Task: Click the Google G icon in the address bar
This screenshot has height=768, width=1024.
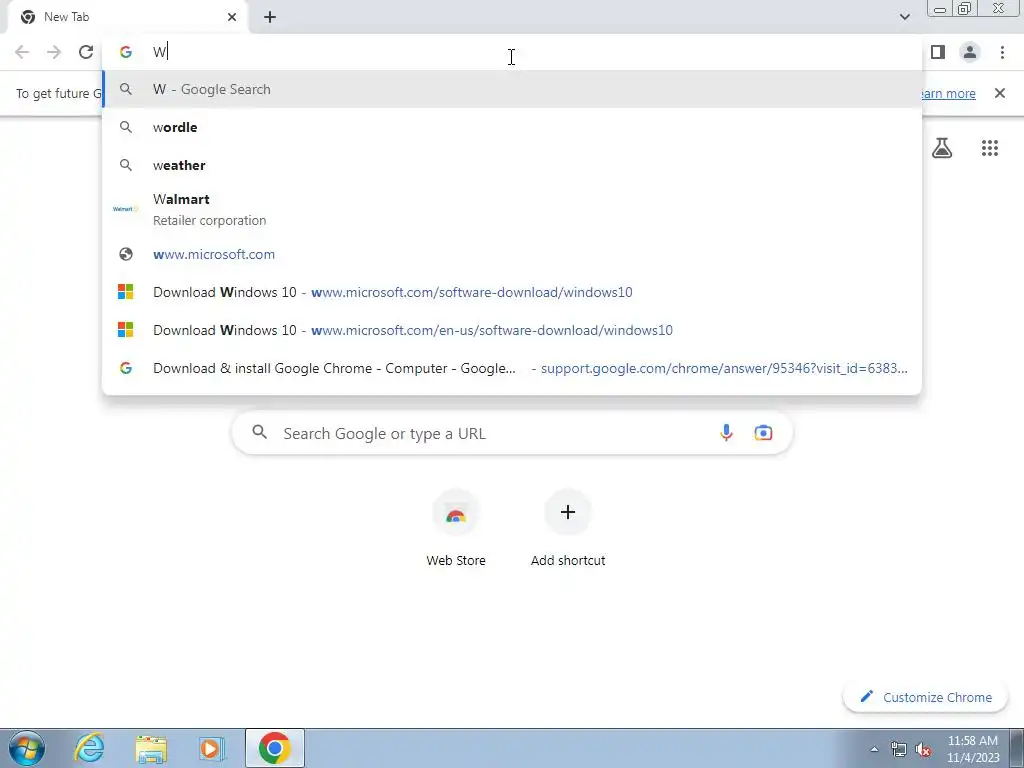Action: (126, 52)
